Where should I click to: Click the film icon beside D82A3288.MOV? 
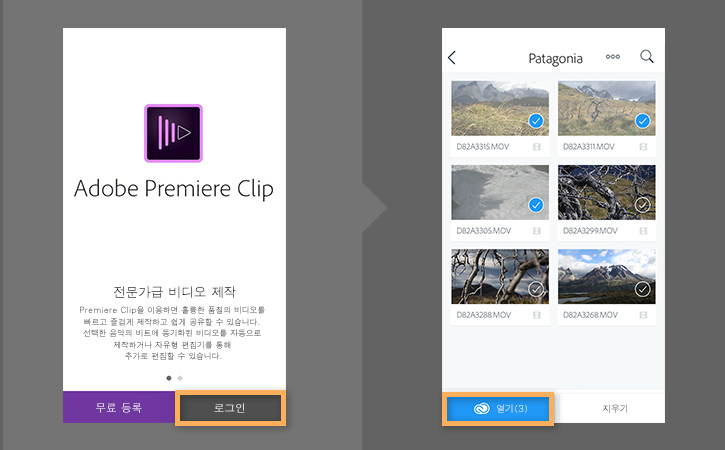click(537, 315)
